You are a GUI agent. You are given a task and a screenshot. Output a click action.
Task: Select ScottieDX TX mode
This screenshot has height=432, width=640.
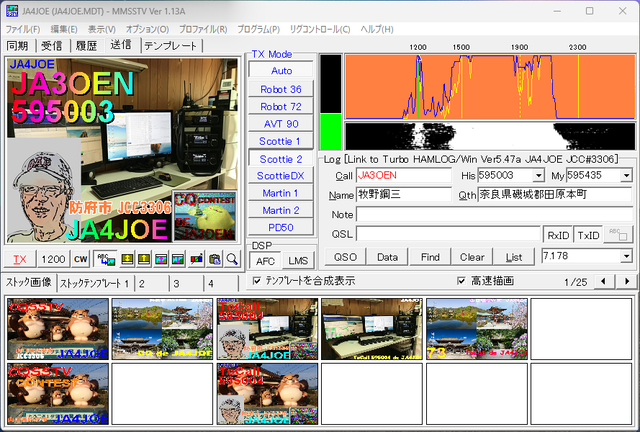coord(281,176)
